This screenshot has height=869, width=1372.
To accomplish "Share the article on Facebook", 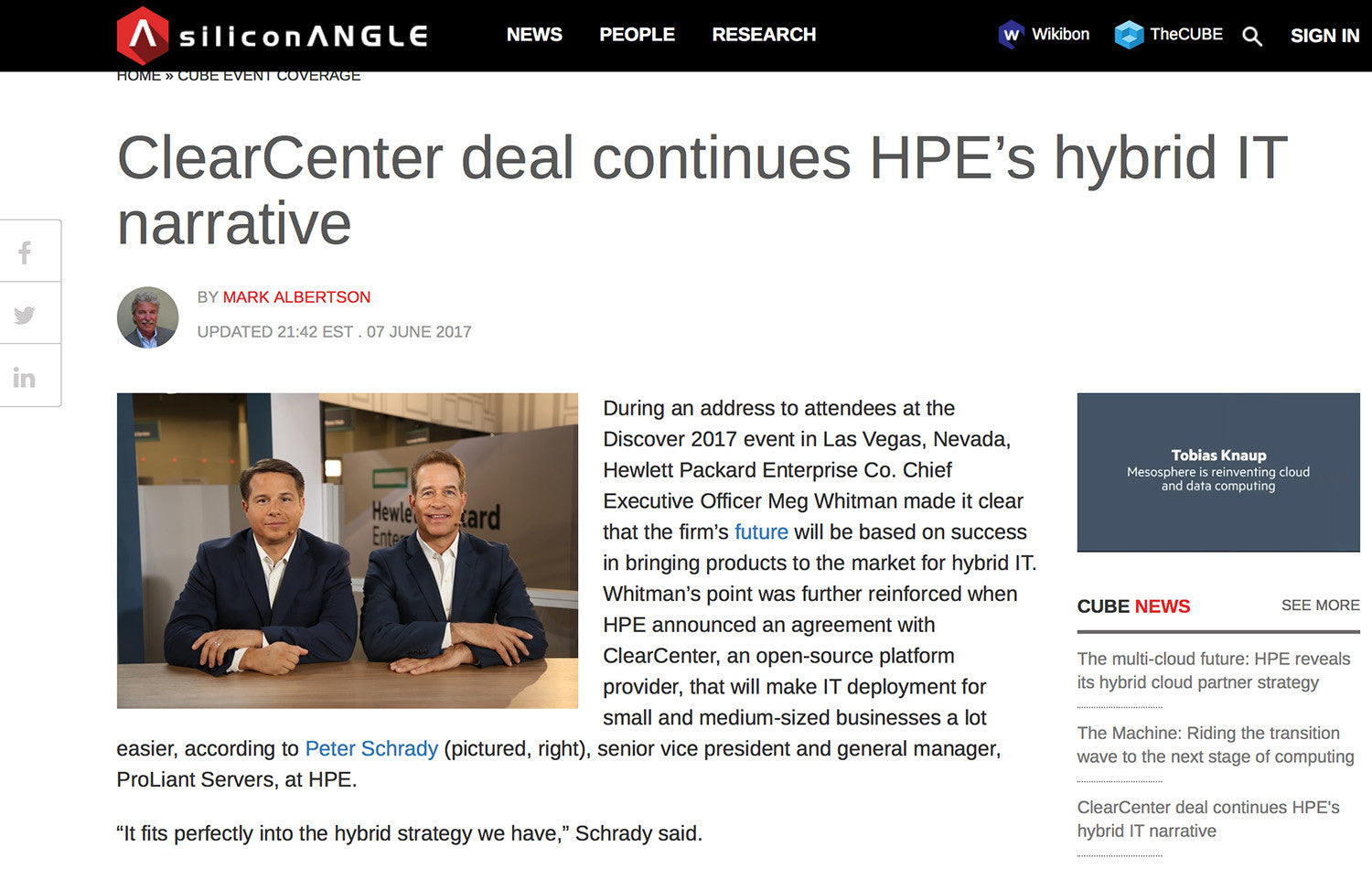I will pos(25,251).
